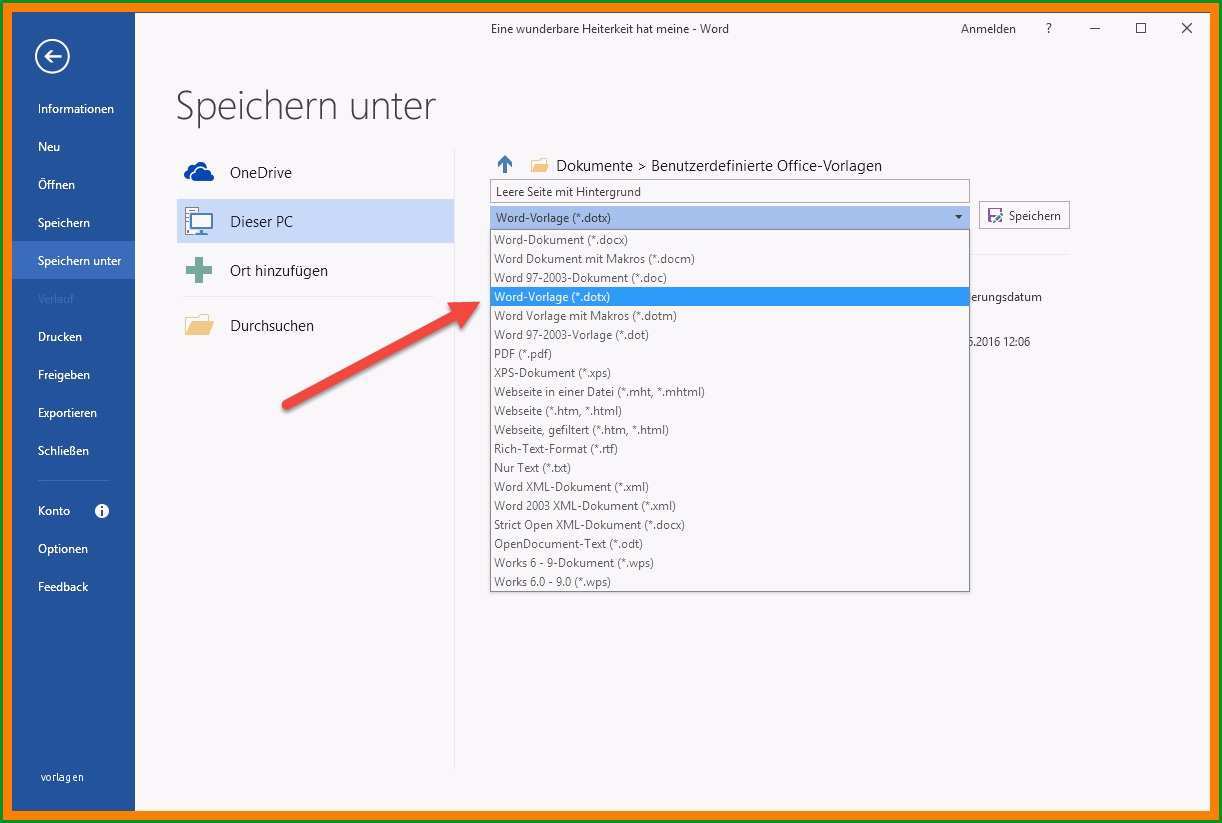Select Nur Text (*.txt) format
Viewport: 1222px width, 823px height.
pos(730,468)
